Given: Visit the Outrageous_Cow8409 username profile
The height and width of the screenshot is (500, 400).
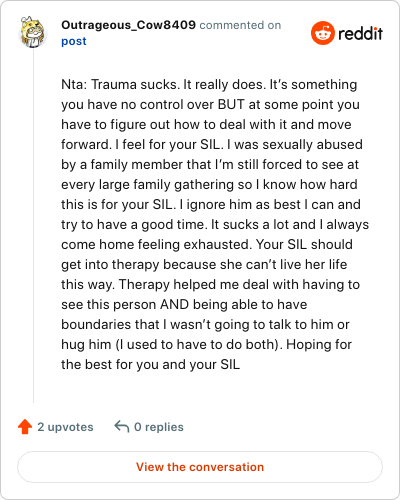Looking at the screenshot, I should point(128,25).
